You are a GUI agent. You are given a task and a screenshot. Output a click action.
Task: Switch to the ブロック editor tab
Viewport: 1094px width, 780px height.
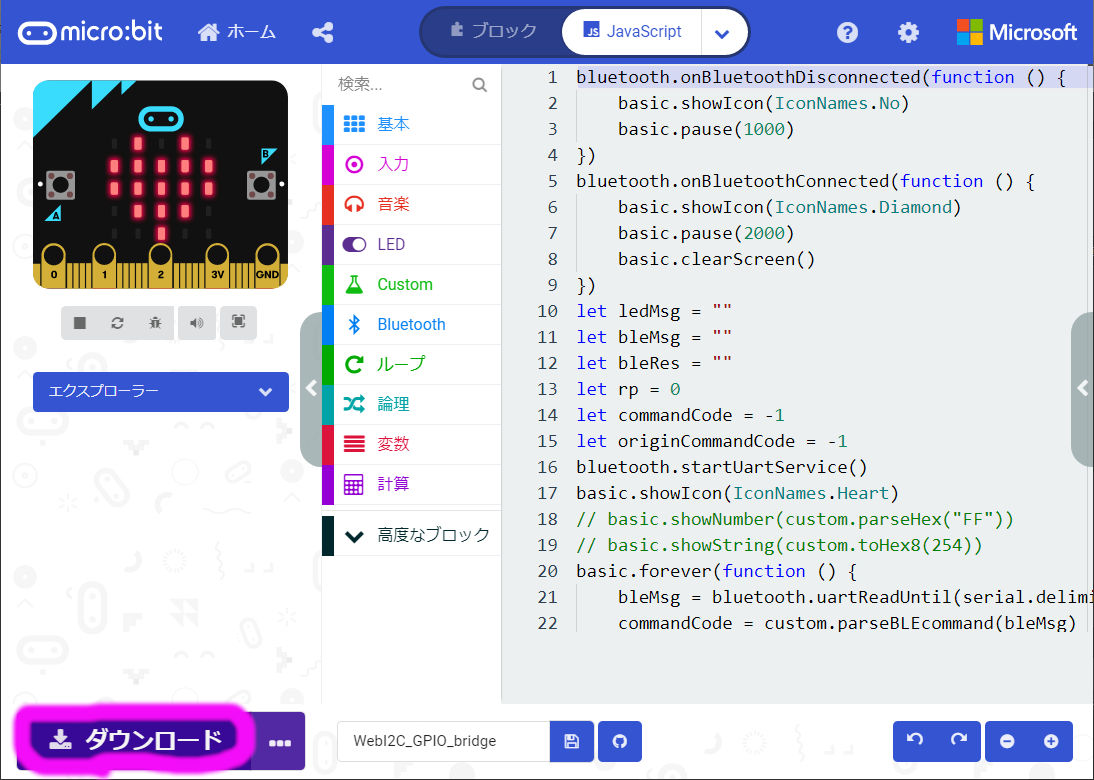[x=493, y=32]
